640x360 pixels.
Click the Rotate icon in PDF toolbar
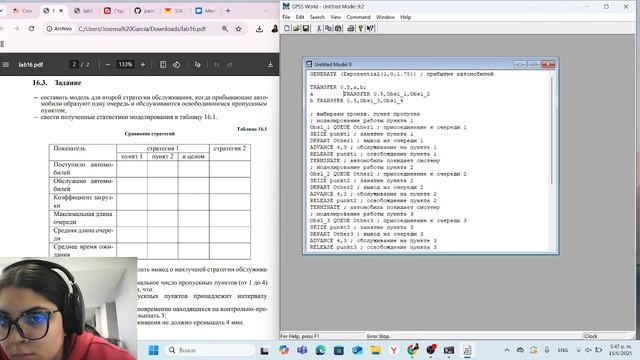[x=176, y=64]
